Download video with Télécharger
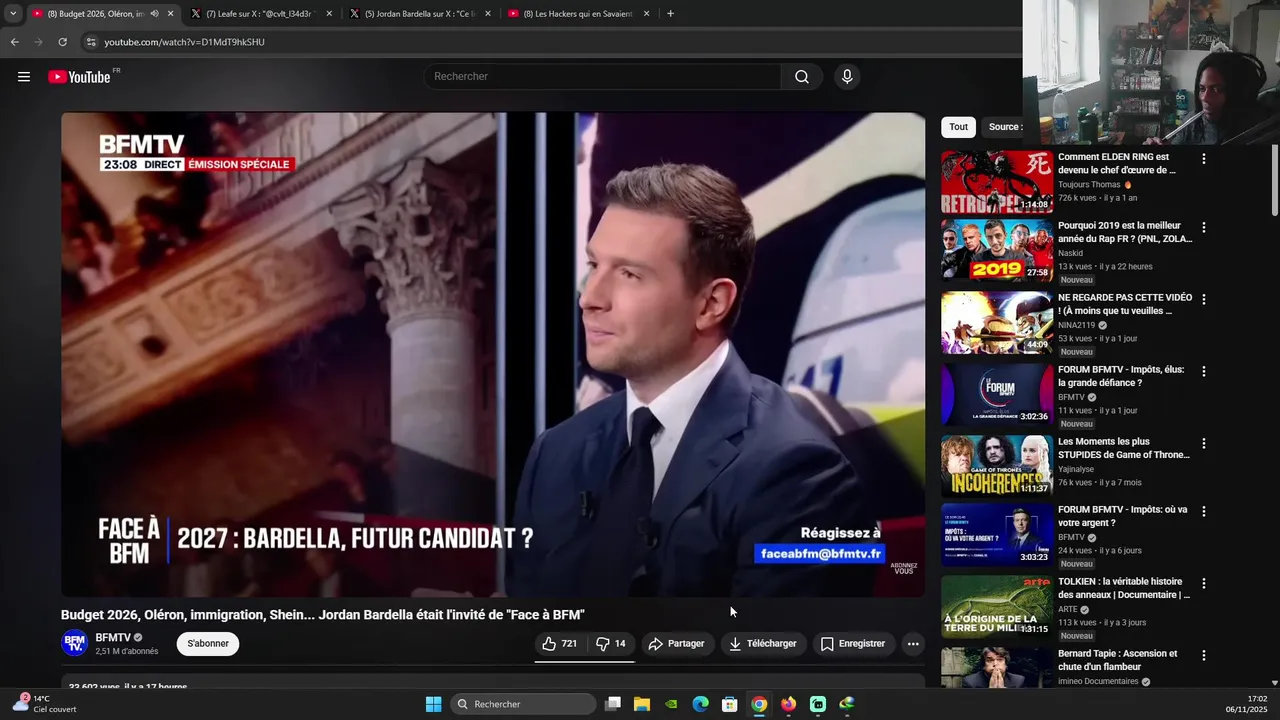Viewport: 1280px width, 720px height. (763, 644)
